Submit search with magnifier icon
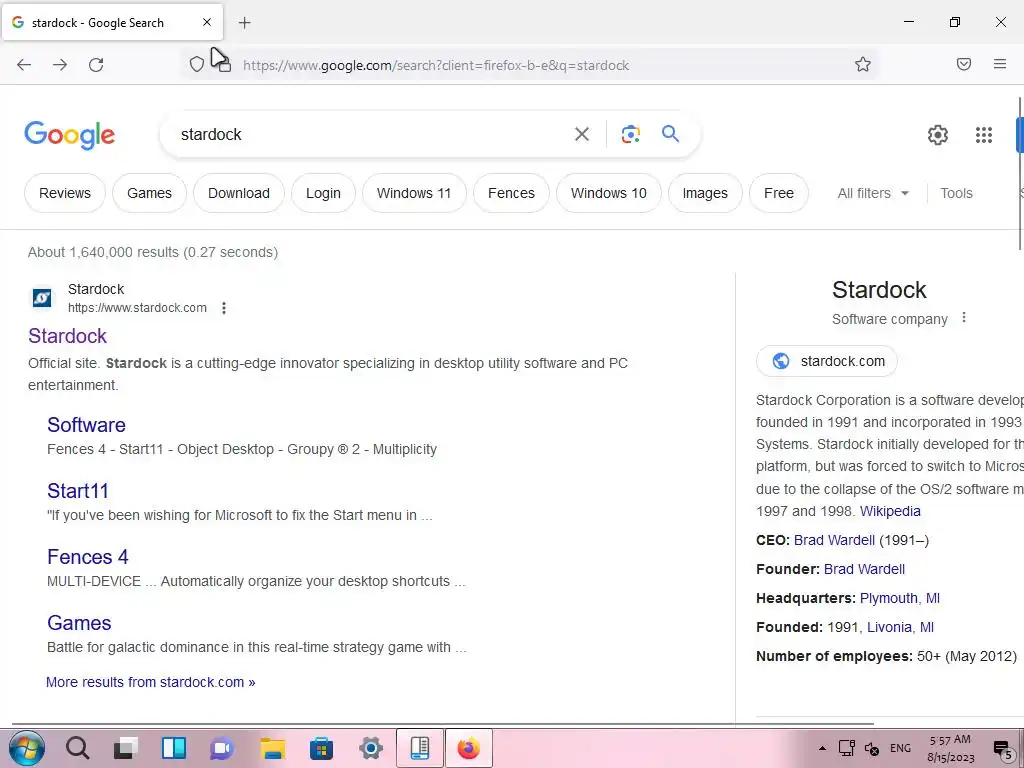The height and width of the screenshot is (768, 1024). click(671, 134)
